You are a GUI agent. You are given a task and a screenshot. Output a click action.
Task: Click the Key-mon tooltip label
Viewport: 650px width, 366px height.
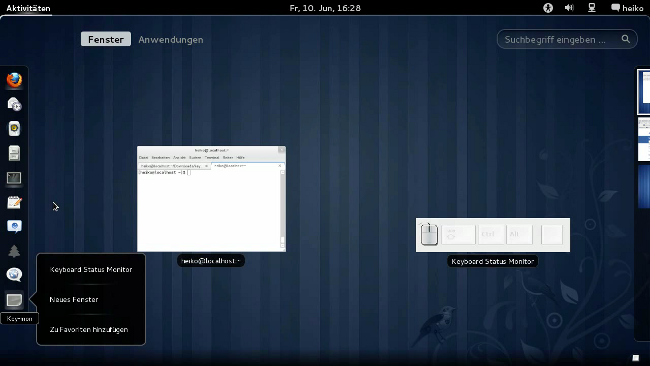pos(19,318)
